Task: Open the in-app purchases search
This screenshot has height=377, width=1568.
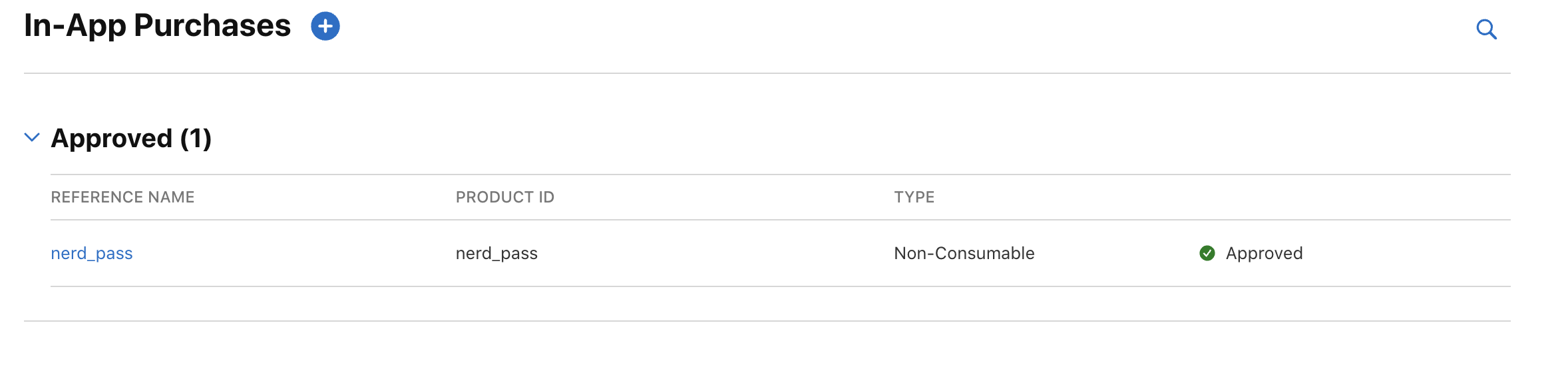Action: click(x=1486, y=29)
